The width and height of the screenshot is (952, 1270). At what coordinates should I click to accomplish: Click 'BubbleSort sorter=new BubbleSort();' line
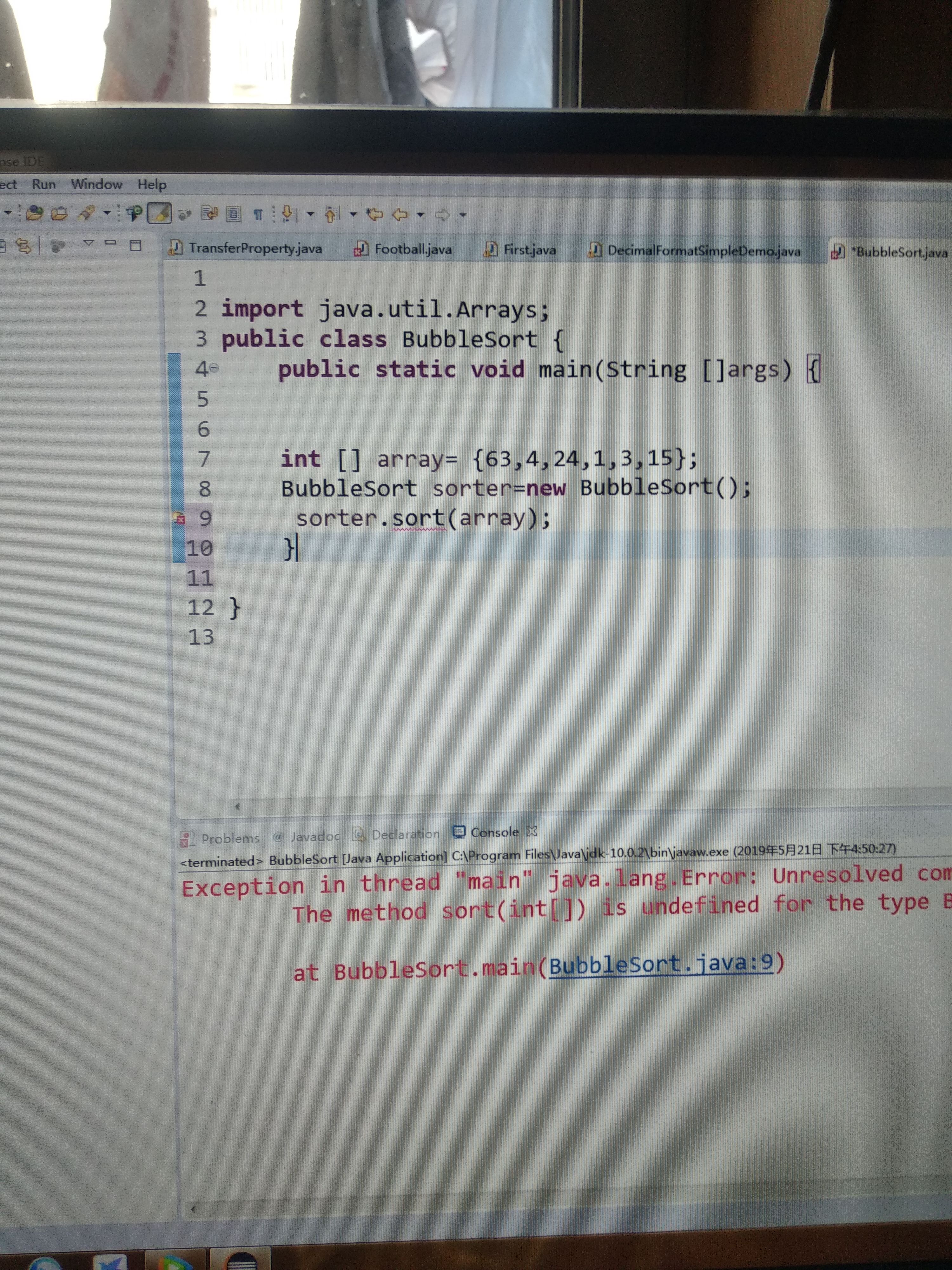(515, 488)
